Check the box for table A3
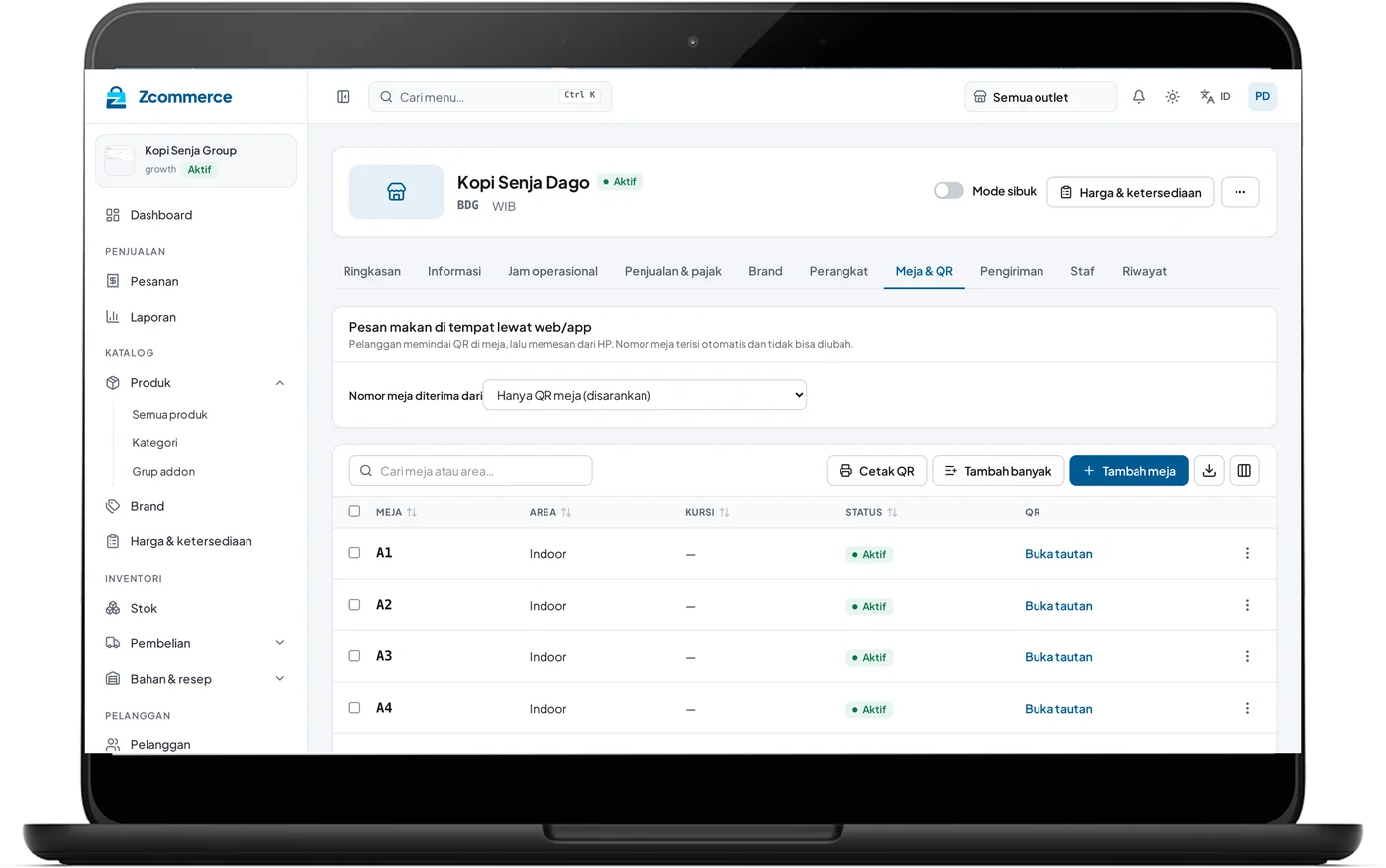 click(354, 656)
